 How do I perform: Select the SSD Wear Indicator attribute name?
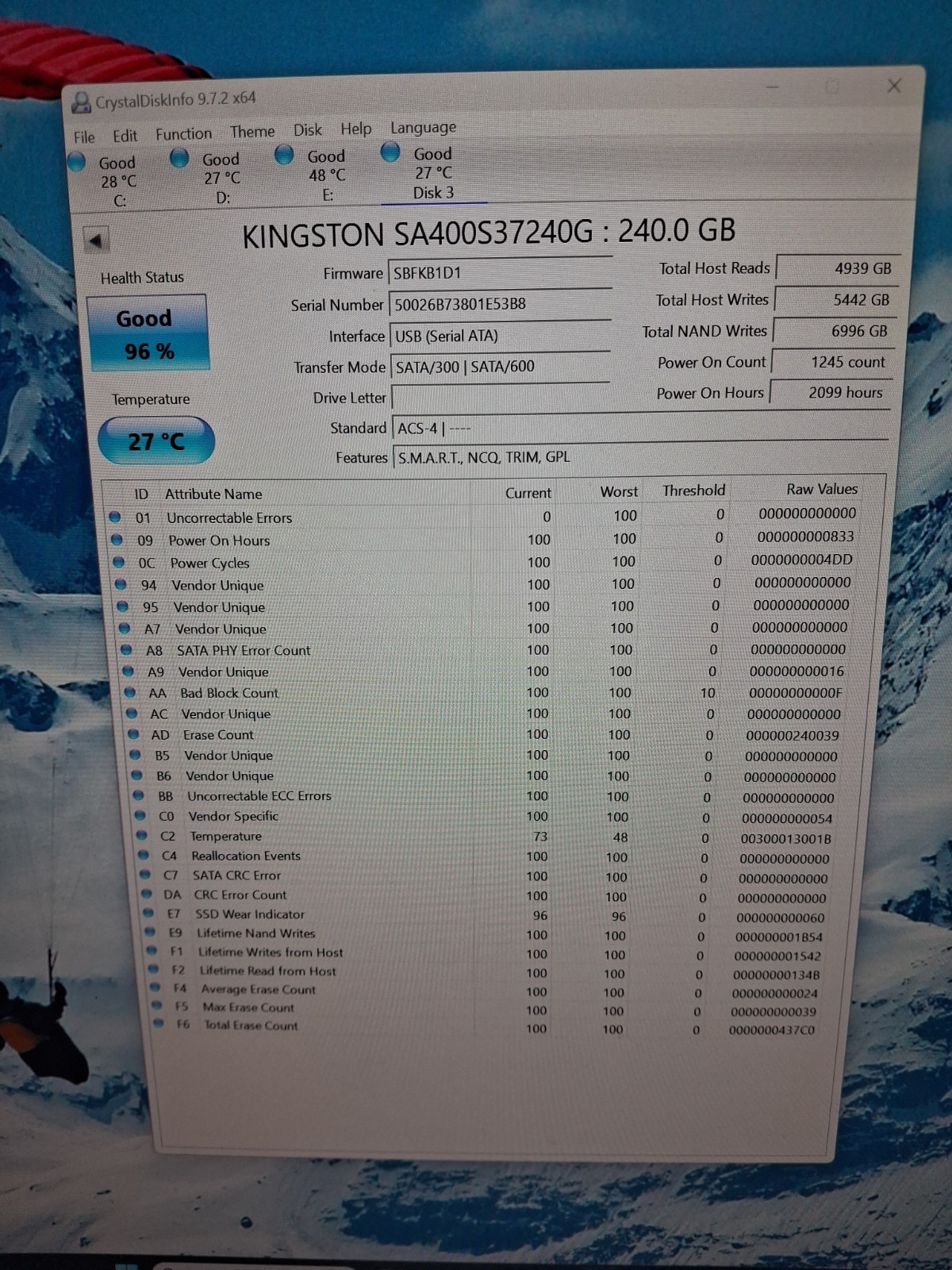(250, 914)
